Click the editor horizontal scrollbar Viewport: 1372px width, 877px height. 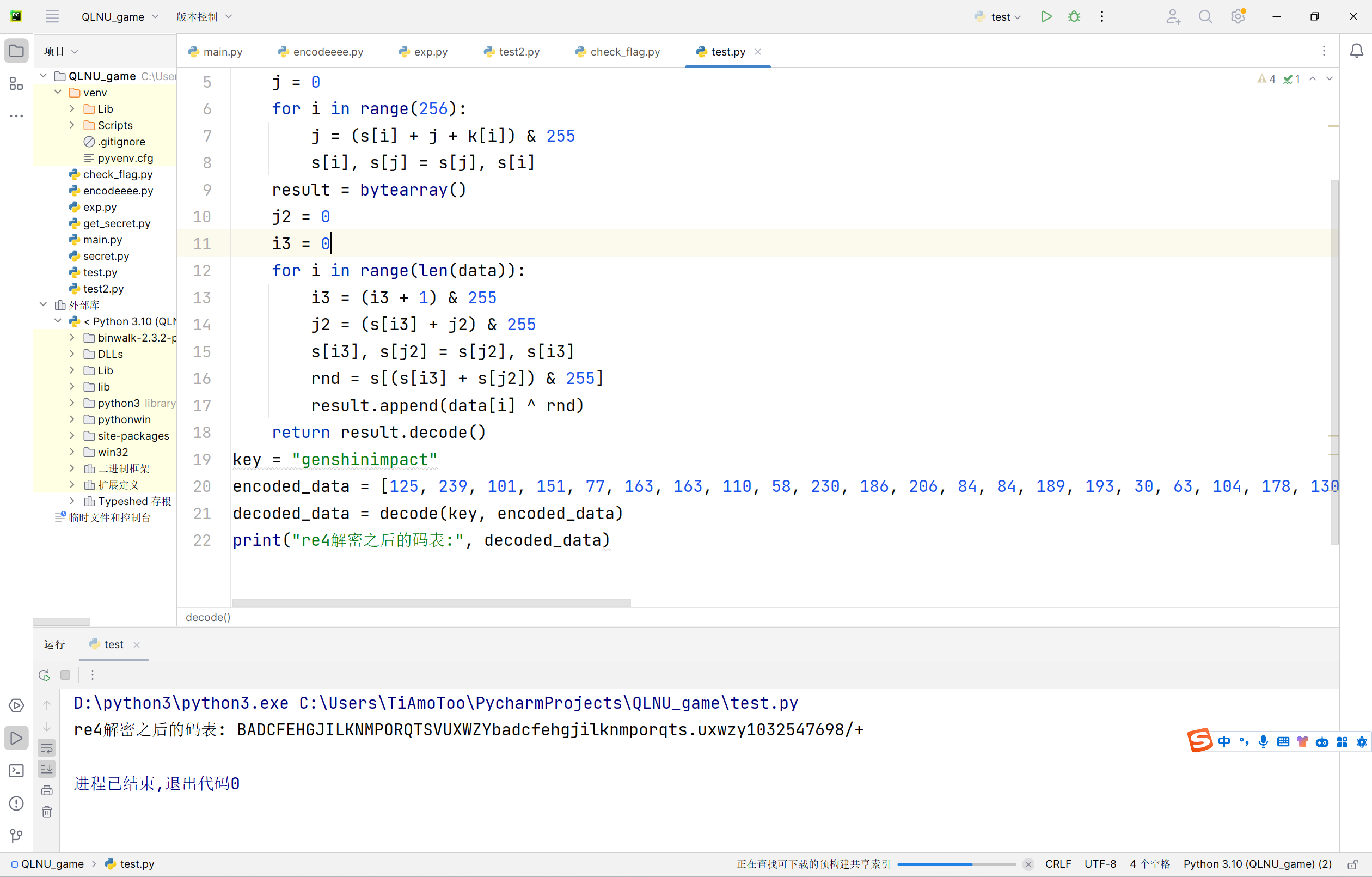(x=431, y=602)
